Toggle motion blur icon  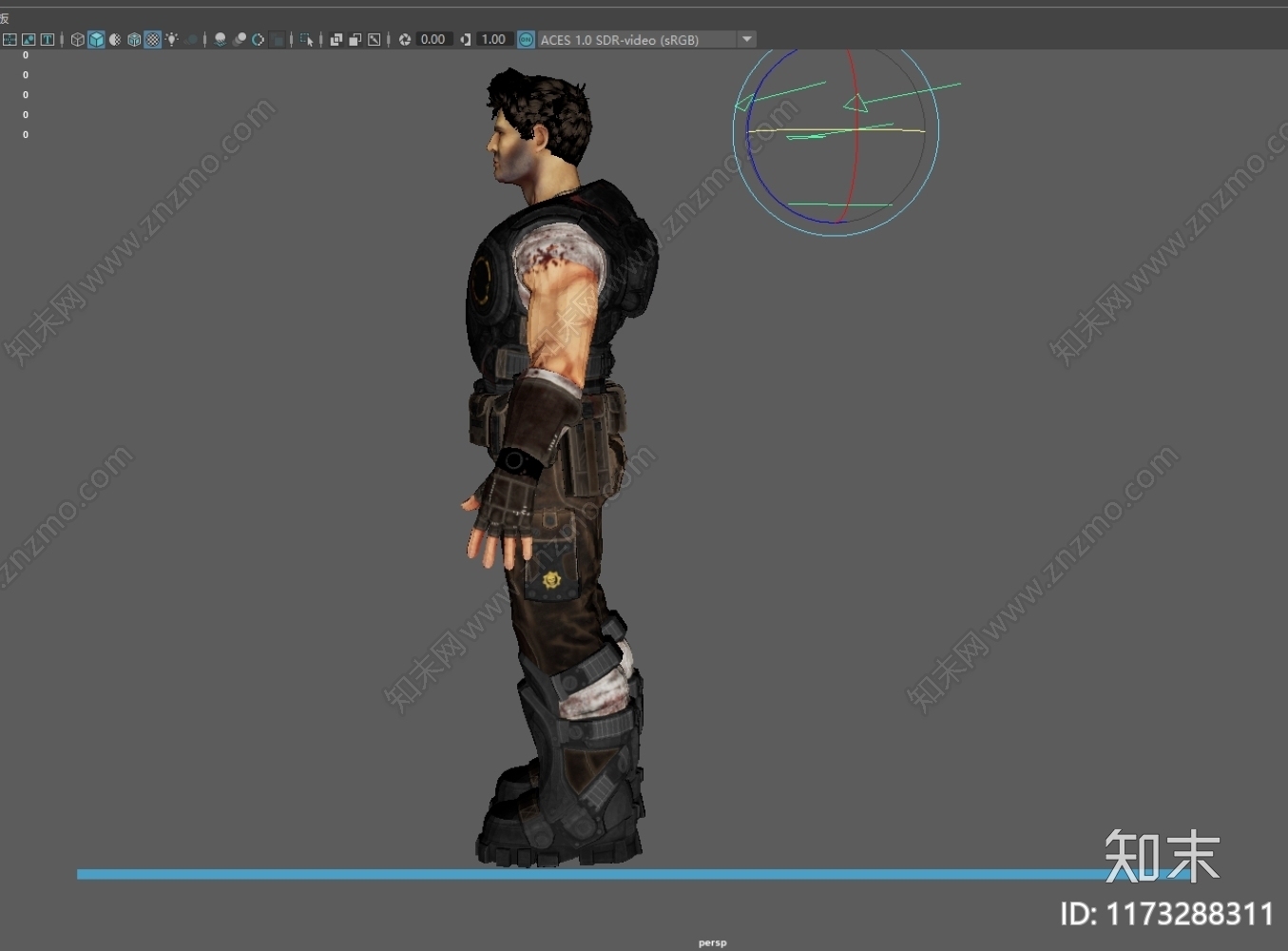pos(240,39)
